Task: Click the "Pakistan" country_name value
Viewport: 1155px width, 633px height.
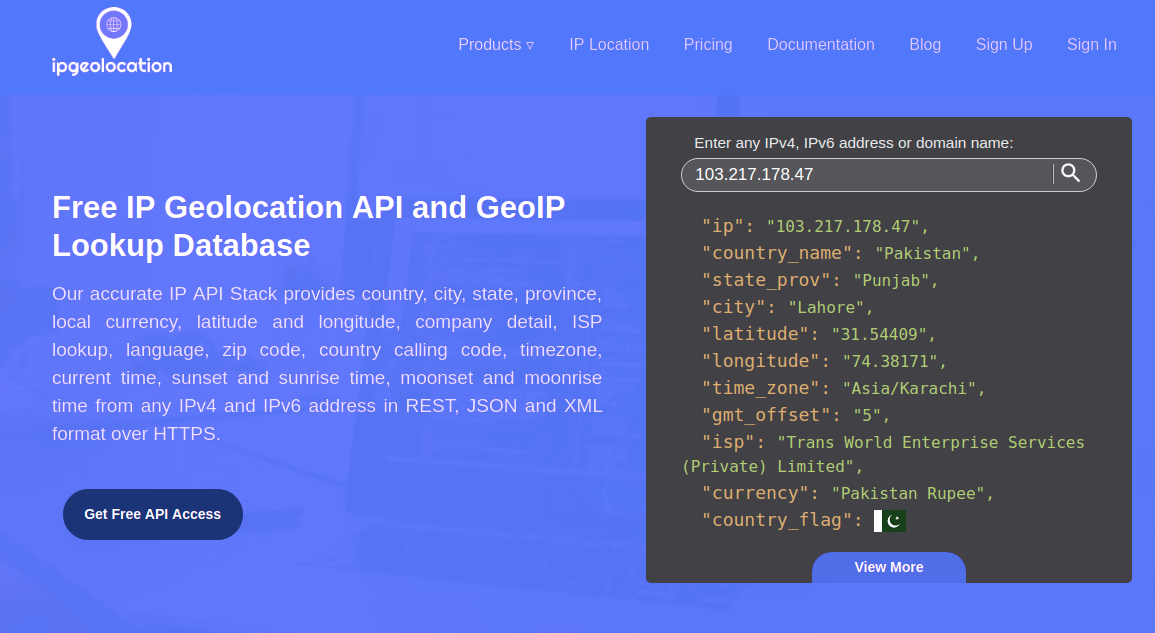Action: 921,253
